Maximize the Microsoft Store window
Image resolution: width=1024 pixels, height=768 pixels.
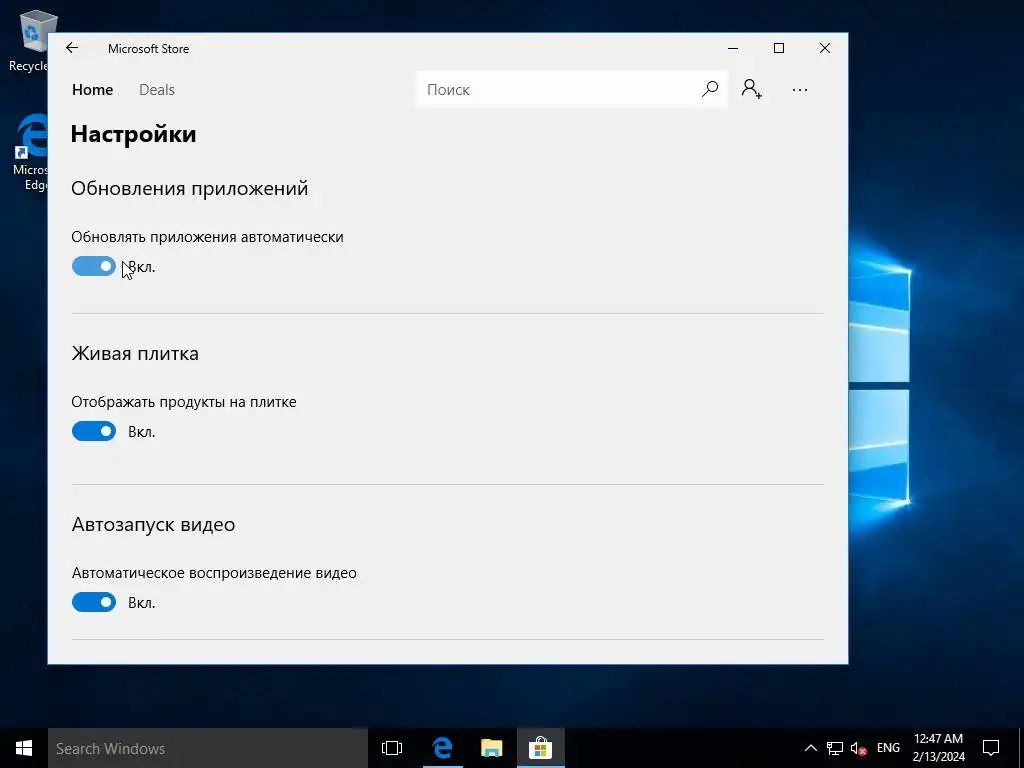pyautogui.click(x=778, y=48)
